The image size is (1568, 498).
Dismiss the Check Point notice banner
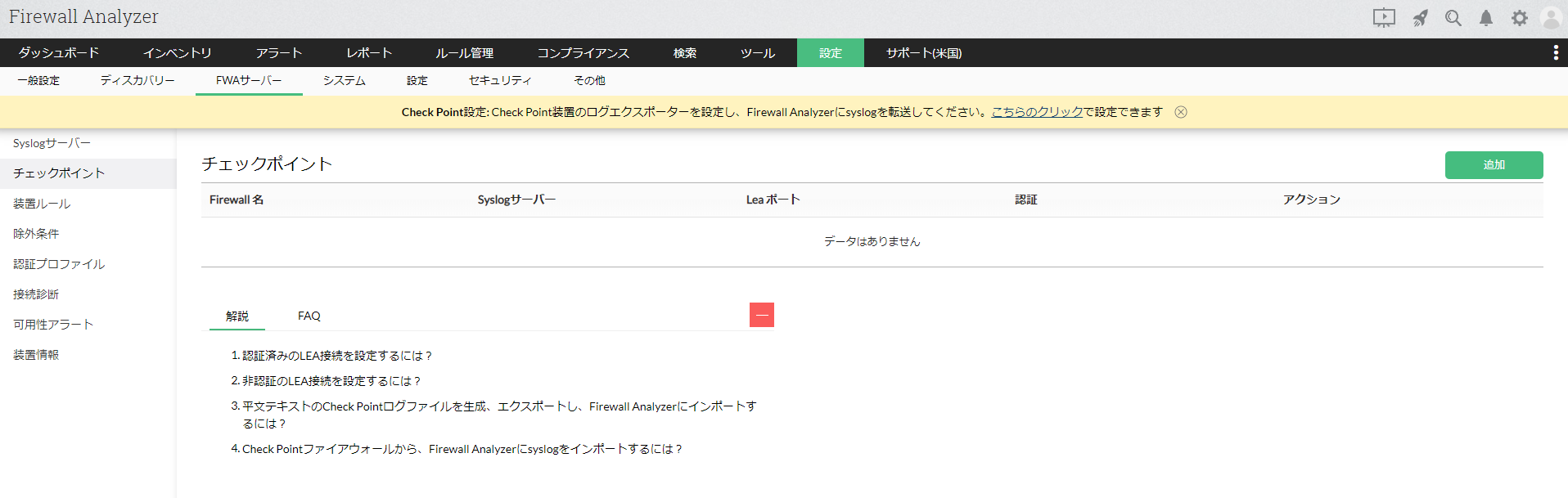(1181, 112)
